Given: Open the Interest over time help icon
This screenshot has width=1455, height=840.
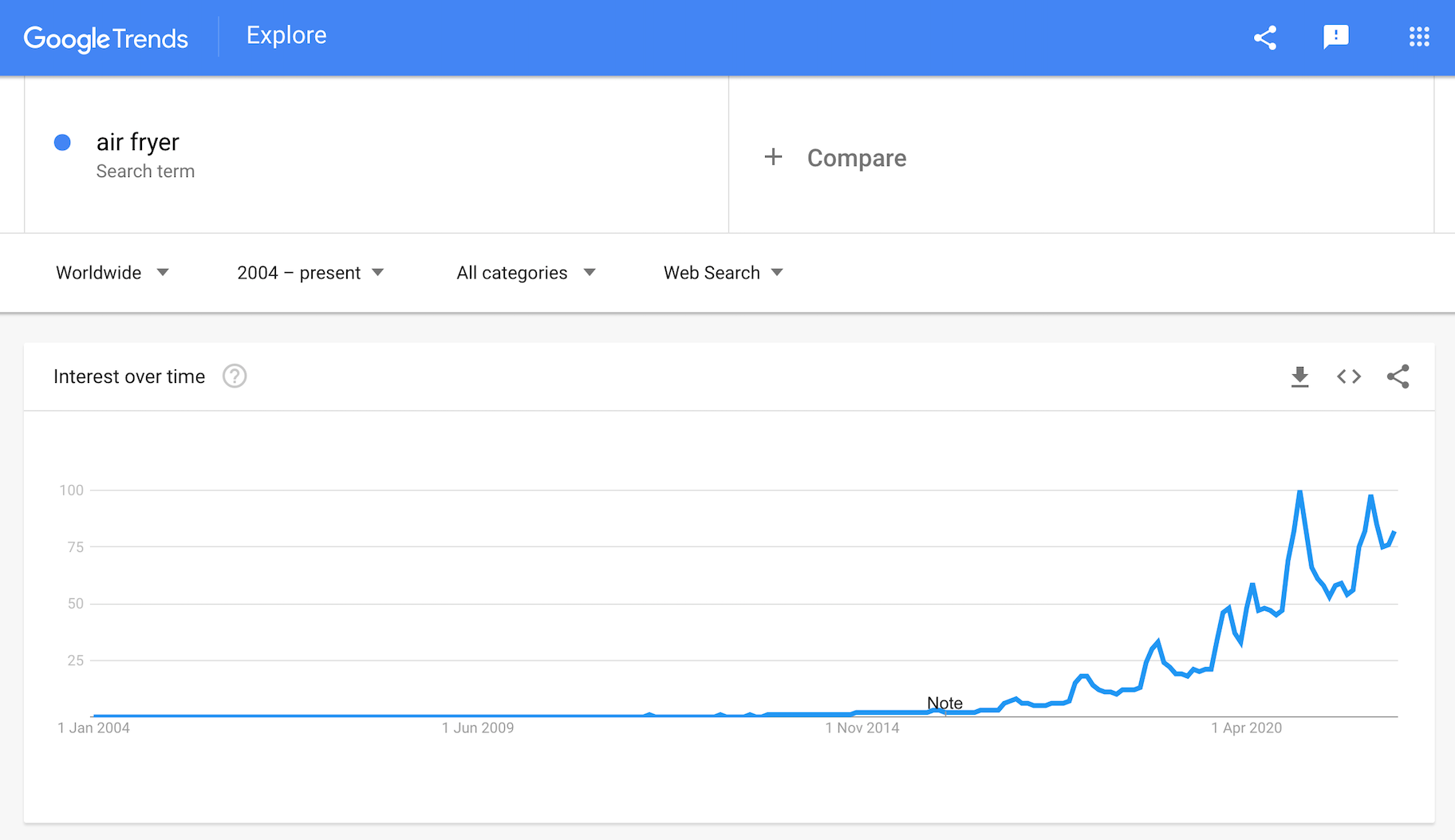Looking at the screenshot, I should click(x=235, y=376).
